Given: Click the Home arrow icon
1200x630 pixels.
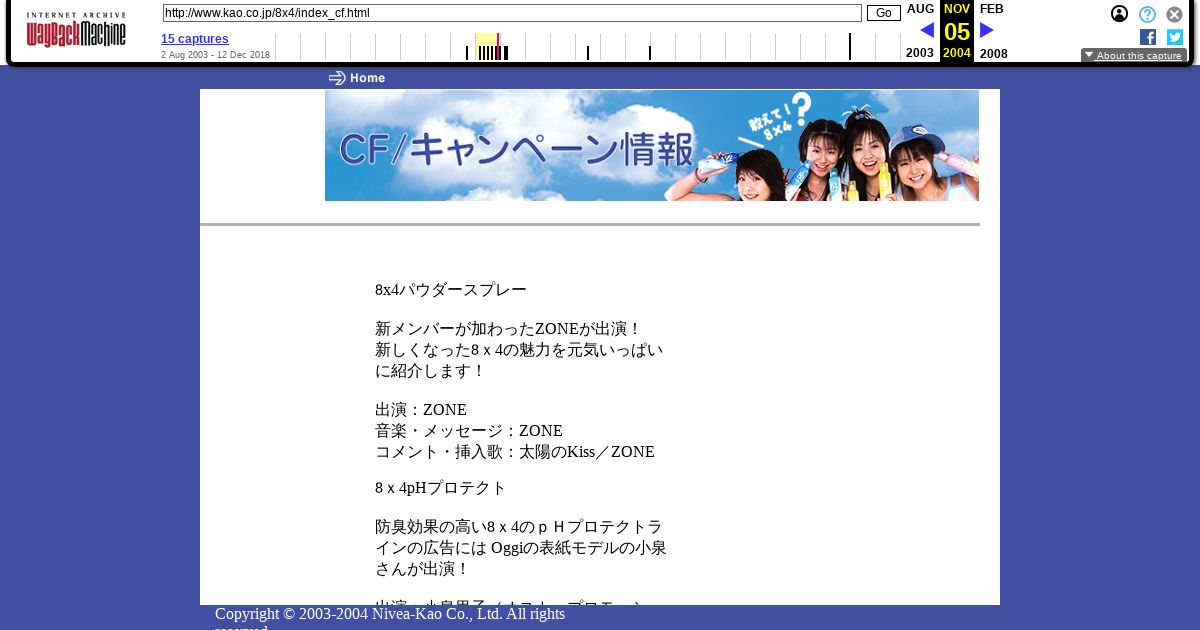Looking at the screenshot, I should (337, 78).
